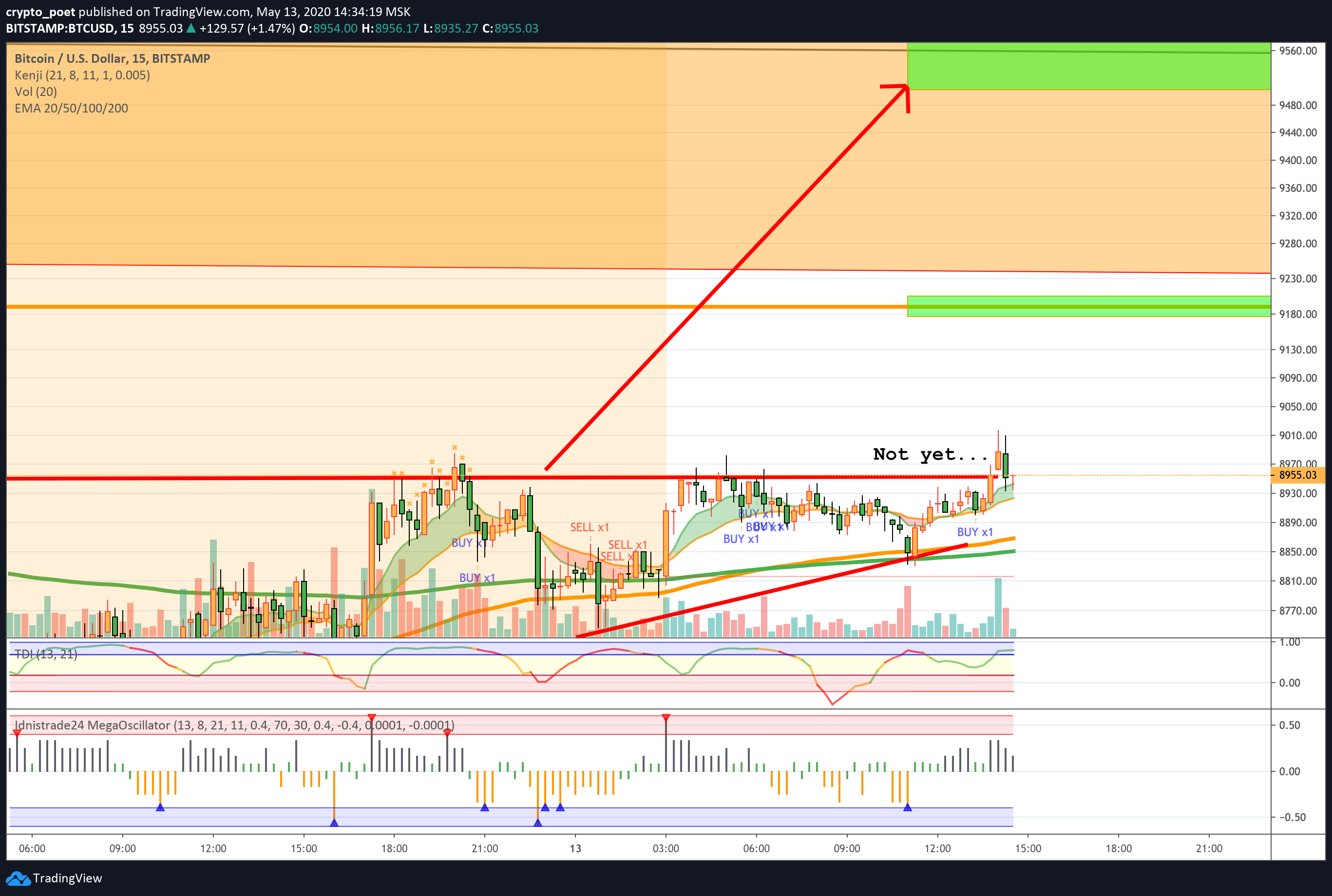The width and height of the screenshot is (1332, 896).
Task: Click the O:8954.00 open value
Action: click(328, 29)
